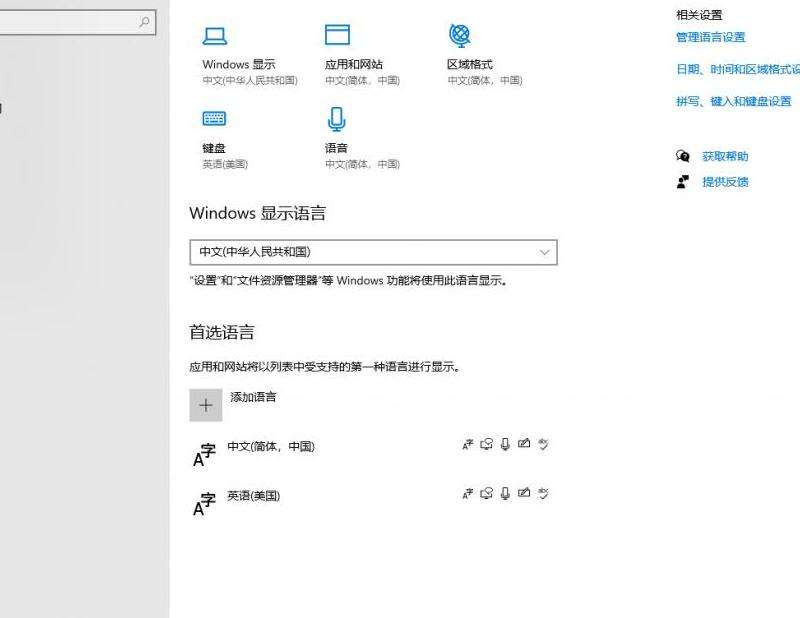Open the 提供反馈 link

pyautogui.click(x=725, y=182)
